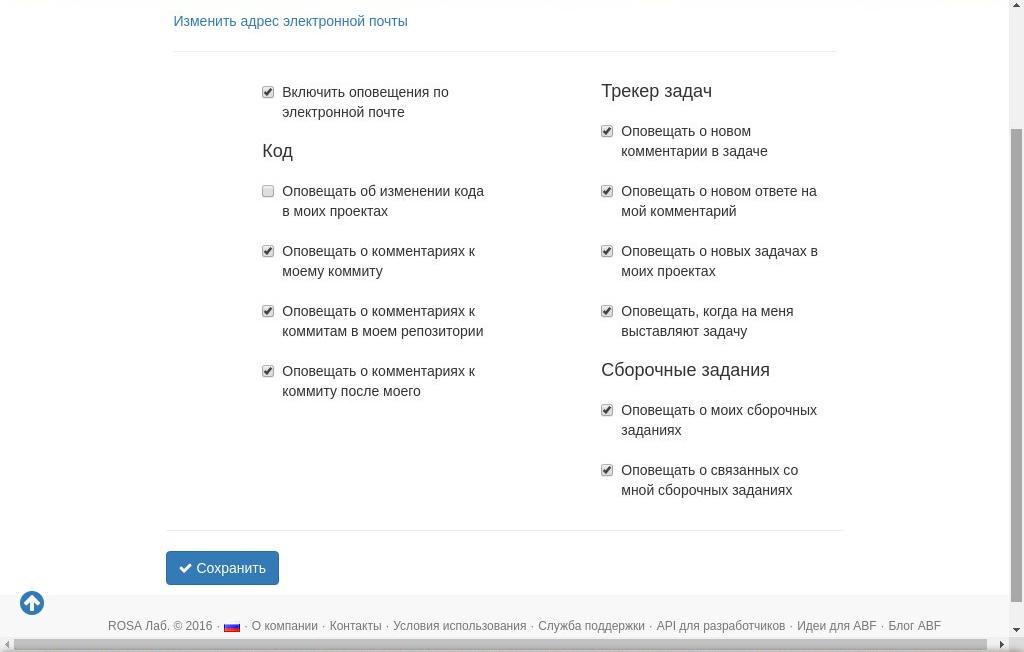Viewport: 1024px width, 652px height.
Task: Uncheck Оповещать о моих сборочных заданиях
Action: (x=607, y=410)
